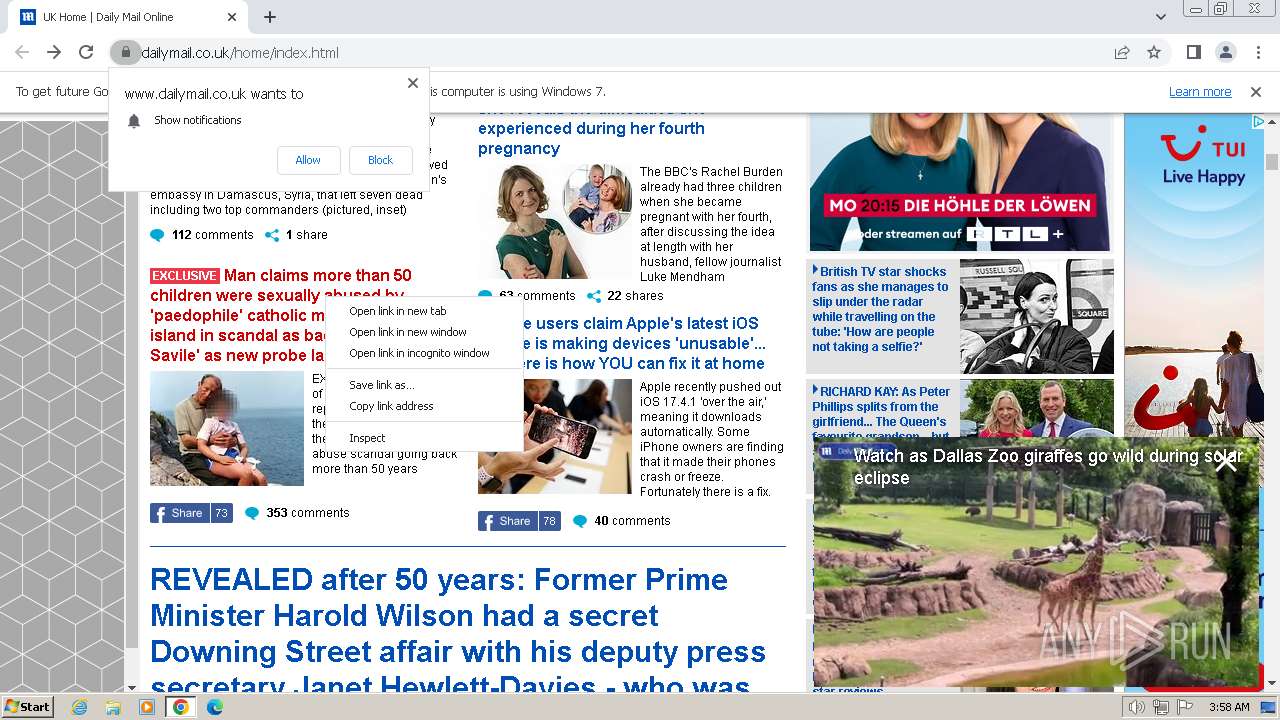
Task: Click the Learn more link
Action: (x=1200, y=91)
